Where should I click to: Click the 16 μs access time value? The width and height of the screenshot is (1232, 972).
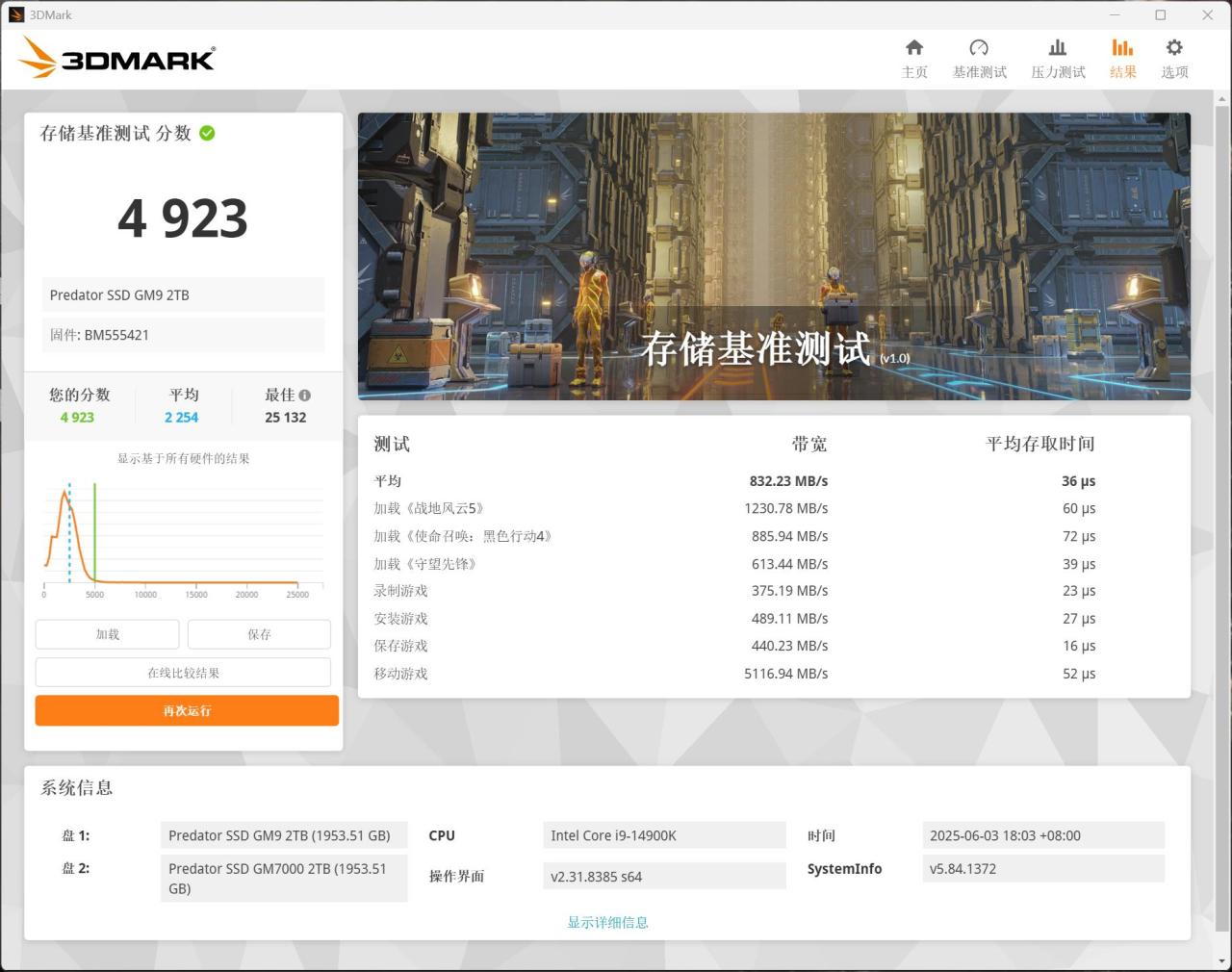[x=1079, y=646]
